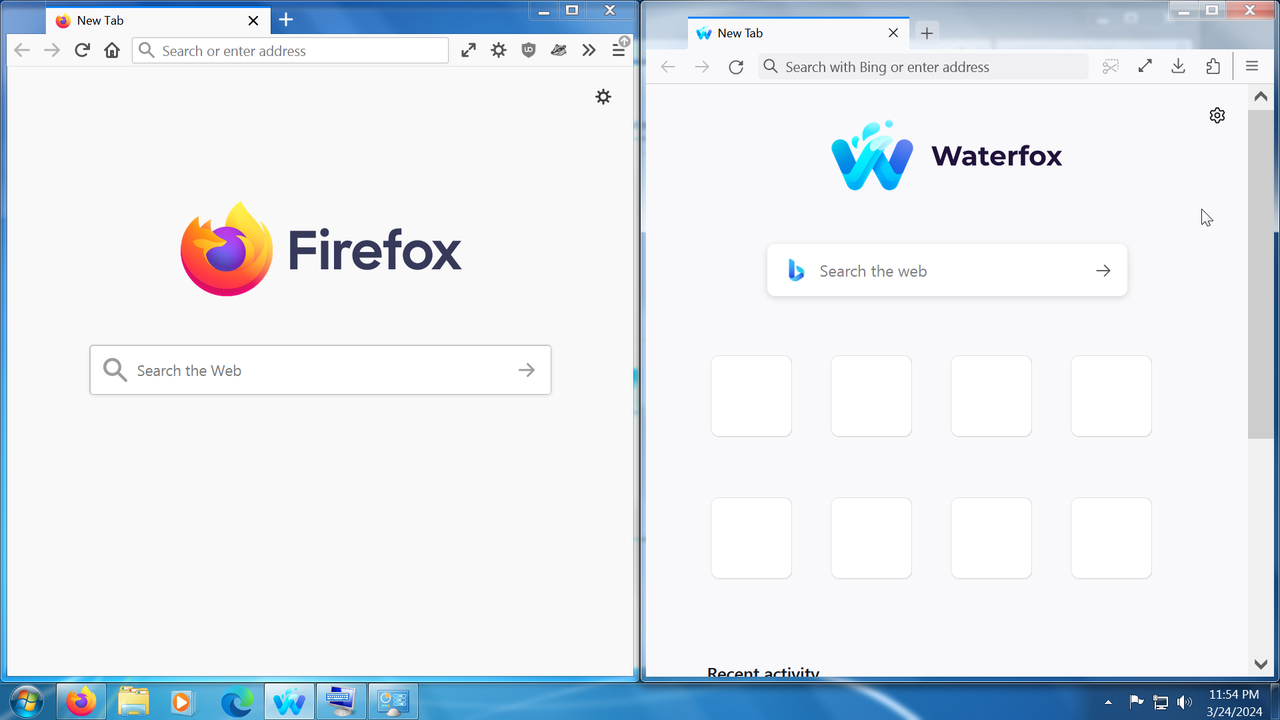The width and height of the screenshot is (1280, 720).
Task: Submit search arrow in Firefox Search the Web
Action: pyautogui.click(x=527, y=370)
